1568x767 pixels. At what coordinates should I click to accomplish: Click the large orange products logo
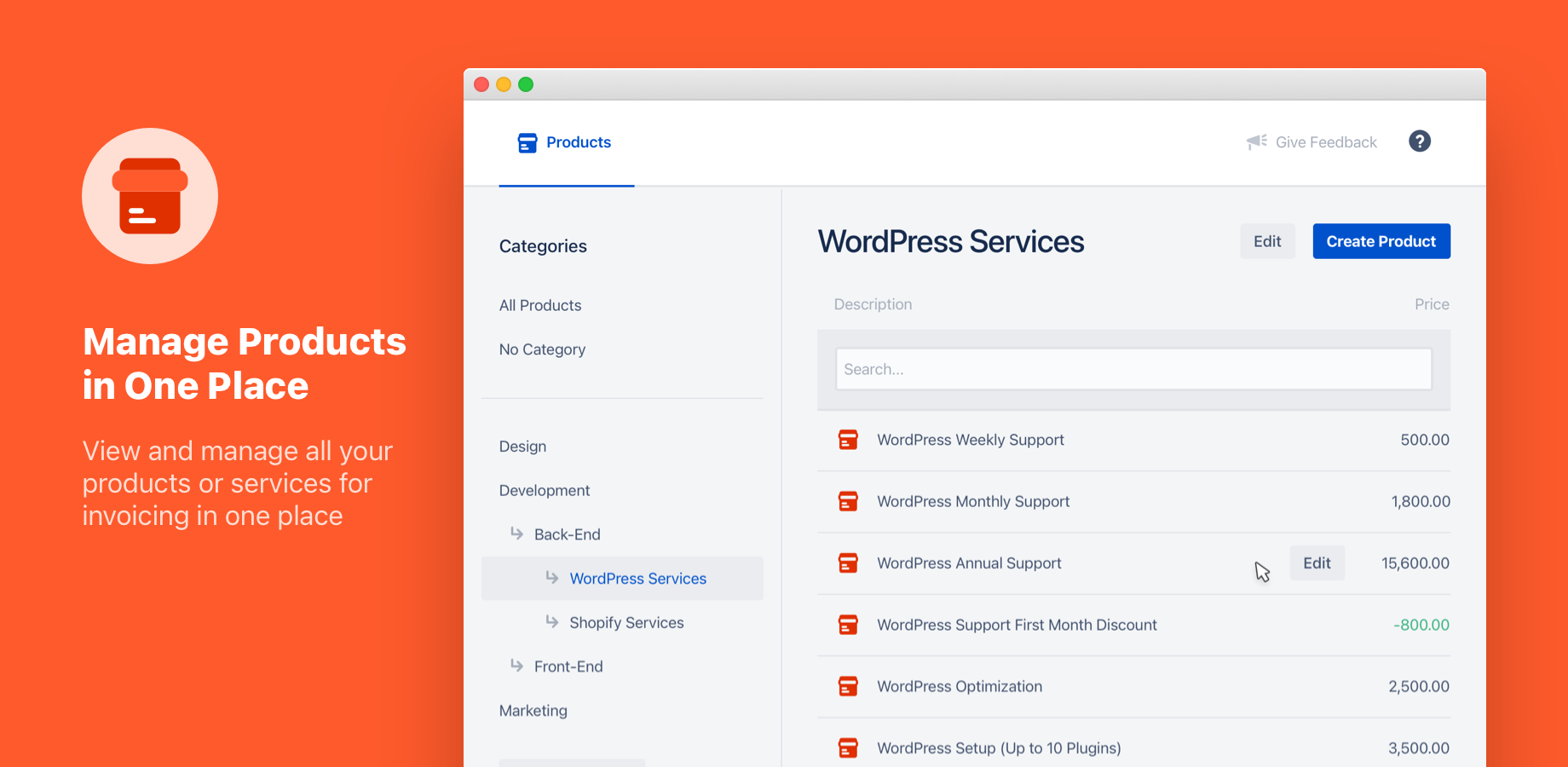150,196
